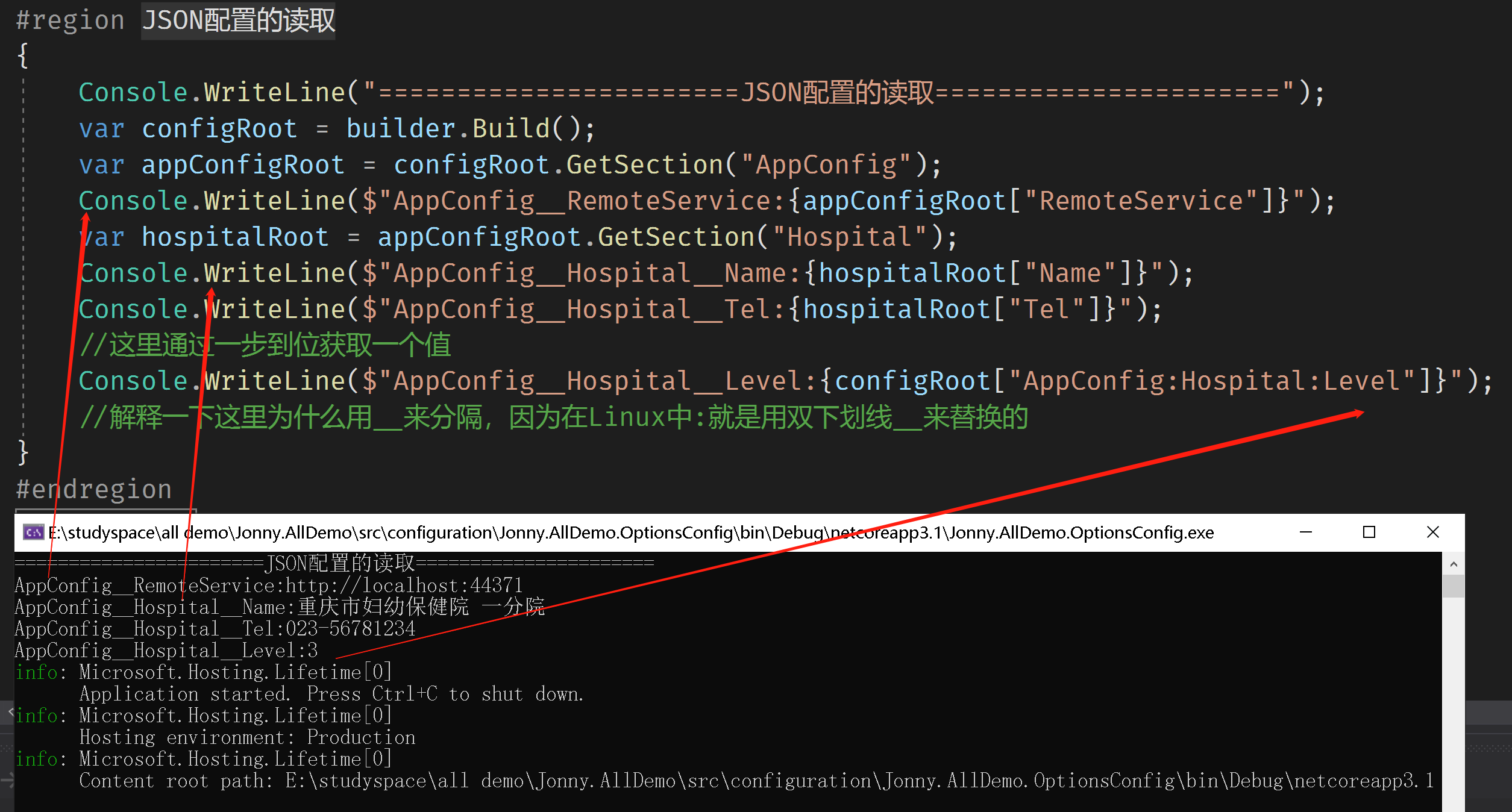Image resolution: width=1512 pixels, height=812 pixels.
Task: Click the opening brace of the region block
Action: point(23,55)
